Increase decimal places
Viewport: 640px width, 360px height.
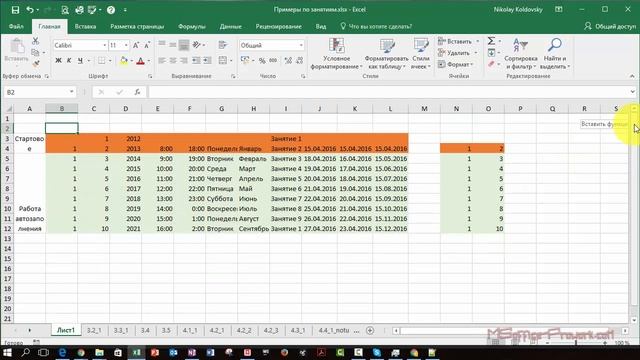click(x=288, y=61)
